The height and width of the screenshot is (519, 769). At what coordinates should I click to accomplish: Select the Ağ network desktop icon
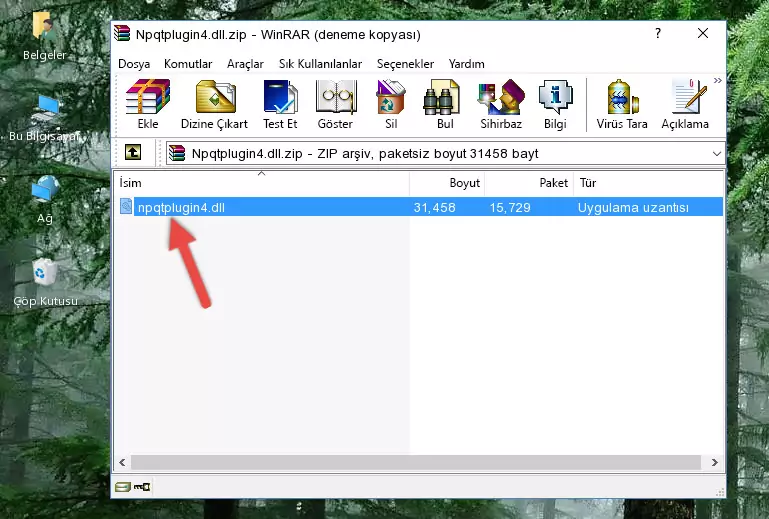pyautogui.click(x=45, y=200)
